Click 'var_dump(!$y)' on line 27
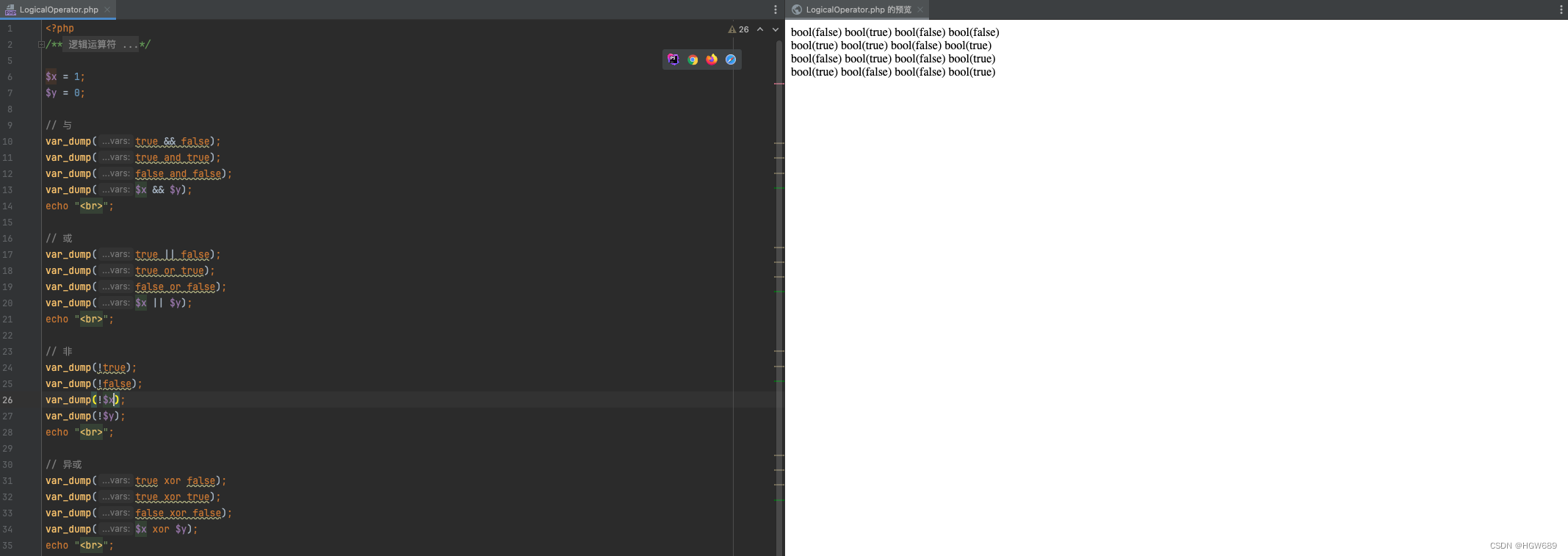The height and width of the screenshot is (556, 1568). [x=83, y=416]
